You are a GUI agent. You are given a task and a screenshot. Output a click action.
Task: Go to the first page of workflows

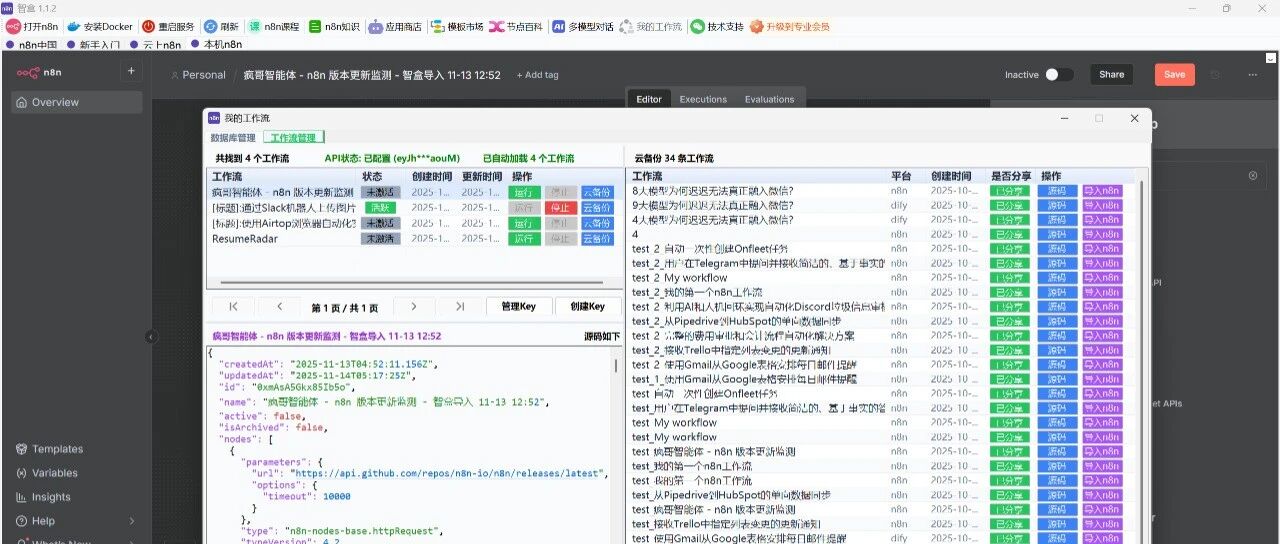click(x=233, y=306)
